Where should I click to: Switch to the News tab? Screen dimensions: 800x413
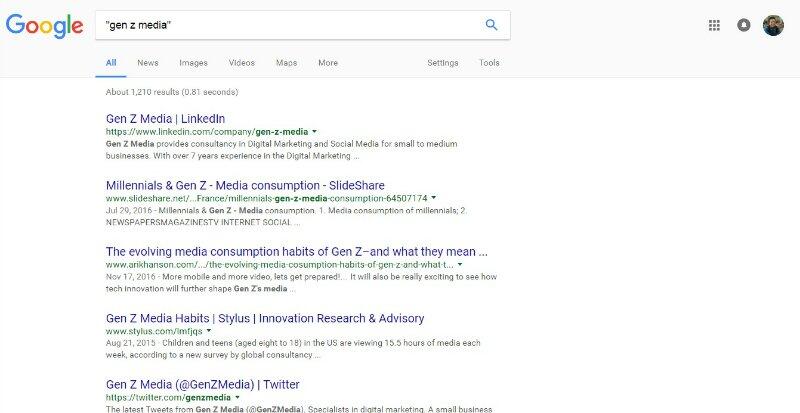147,63
